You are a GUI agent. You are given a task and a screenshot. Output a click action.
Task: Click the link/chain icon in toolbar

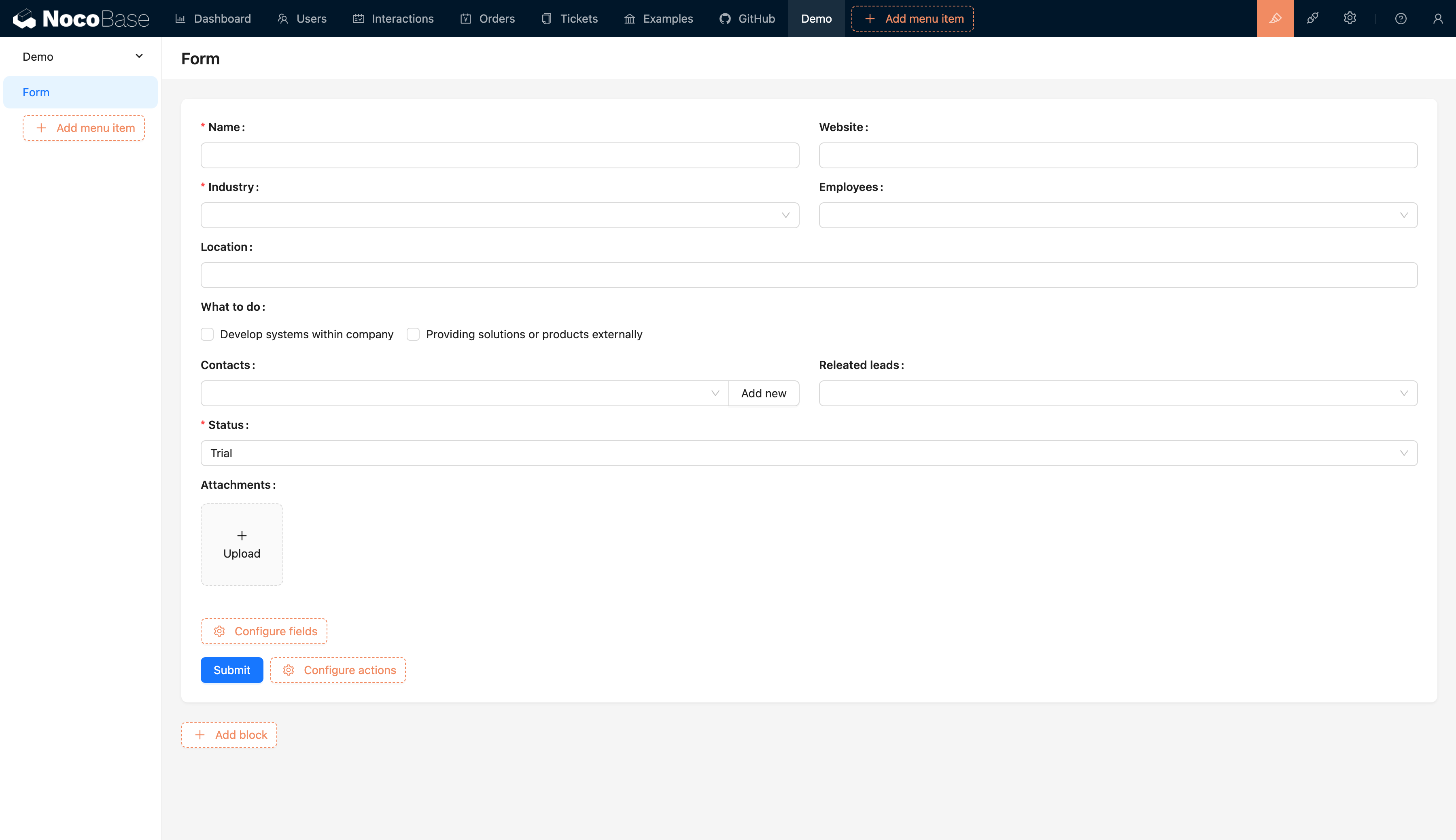click(1313, 18)
